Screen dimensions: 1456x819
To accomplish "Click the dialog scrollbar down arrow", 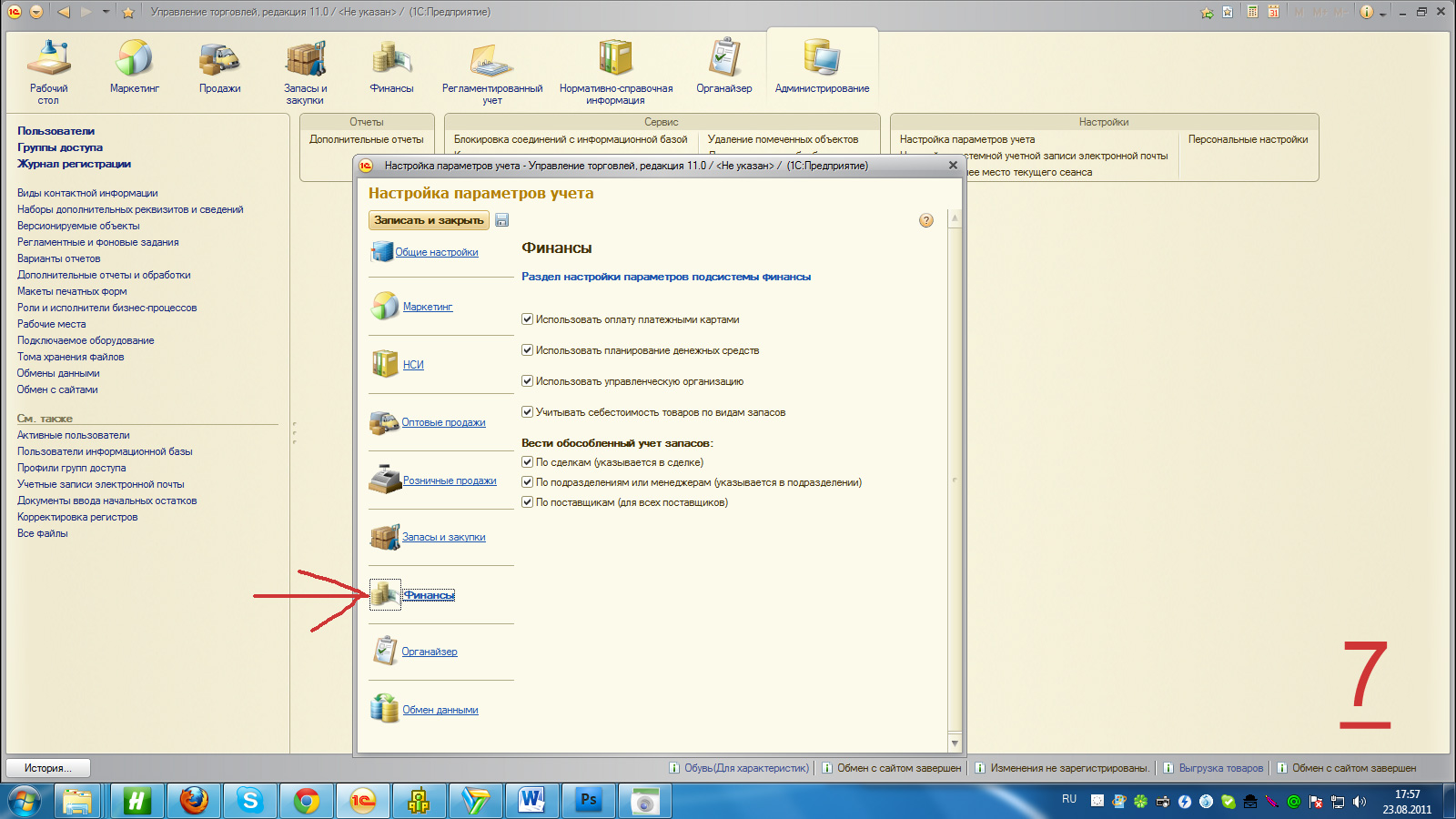I will coord(955,743).
